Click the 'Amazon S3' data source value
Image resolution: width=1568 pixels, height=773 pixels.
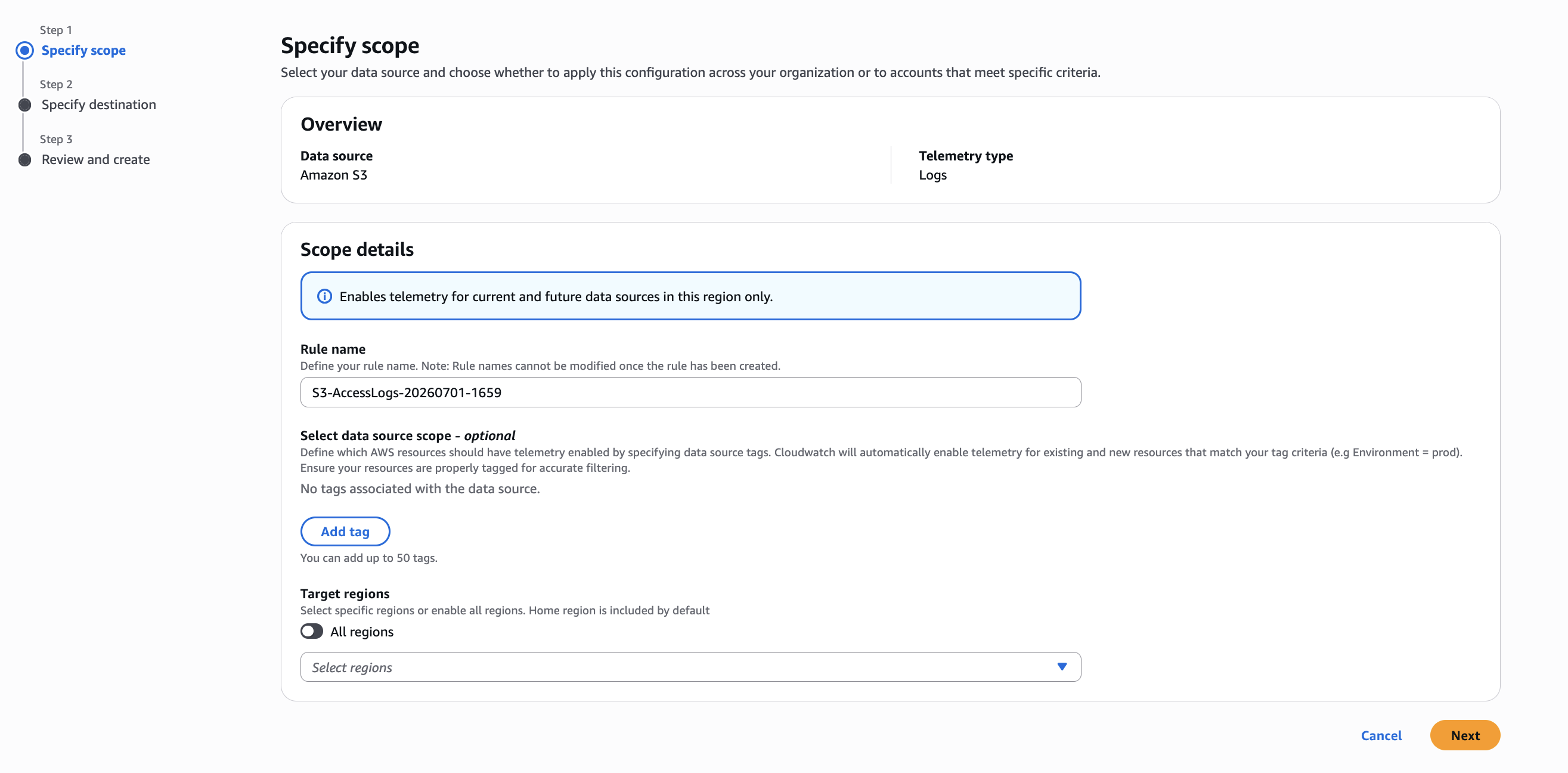[x=333, y=175]
